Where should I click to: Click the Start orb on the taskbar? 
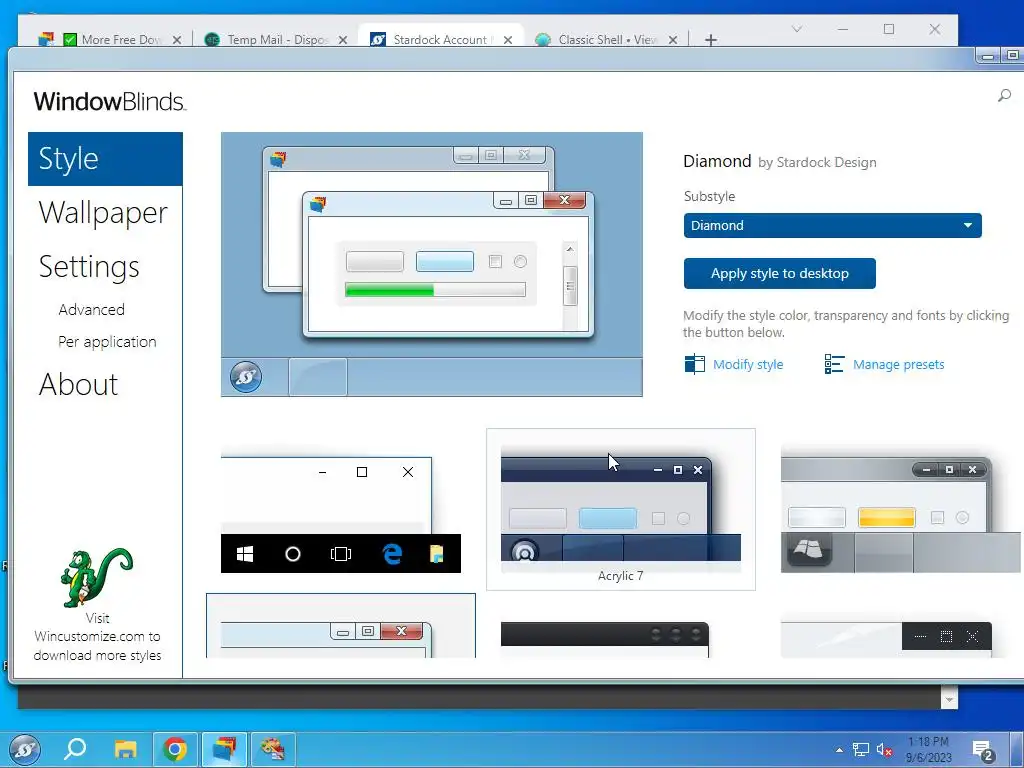tap(25, 749)
